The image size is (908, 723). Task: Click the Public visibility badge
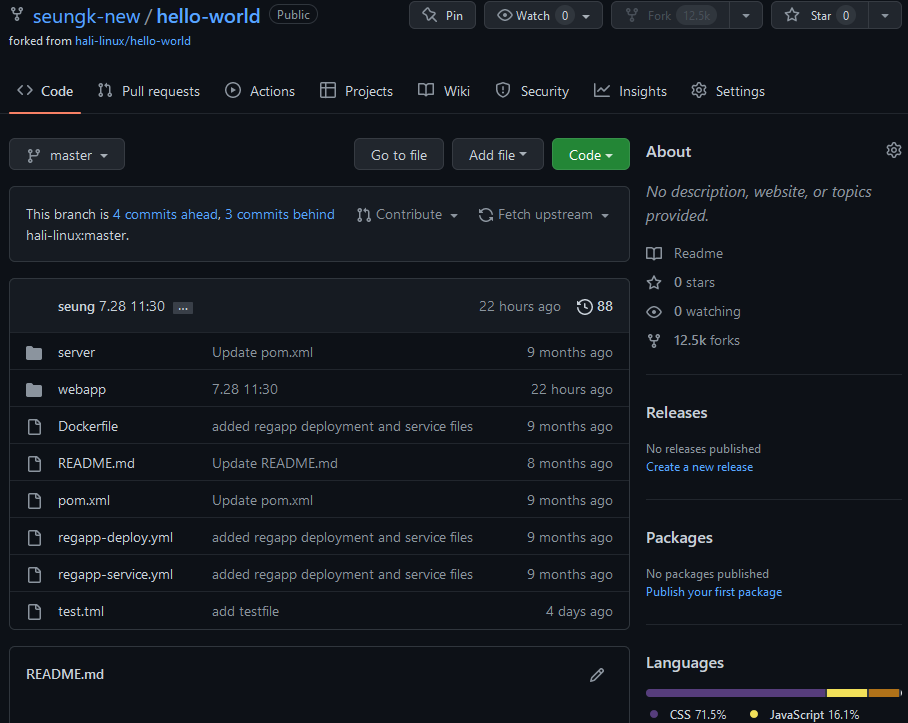[x=293, y=14]
